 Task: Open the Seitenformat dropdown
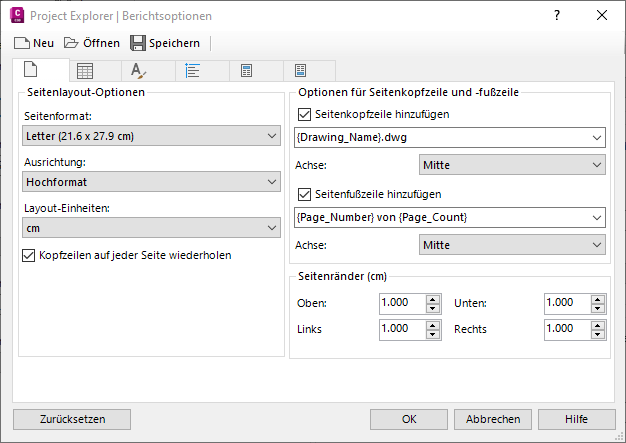(x=152, y=136)
